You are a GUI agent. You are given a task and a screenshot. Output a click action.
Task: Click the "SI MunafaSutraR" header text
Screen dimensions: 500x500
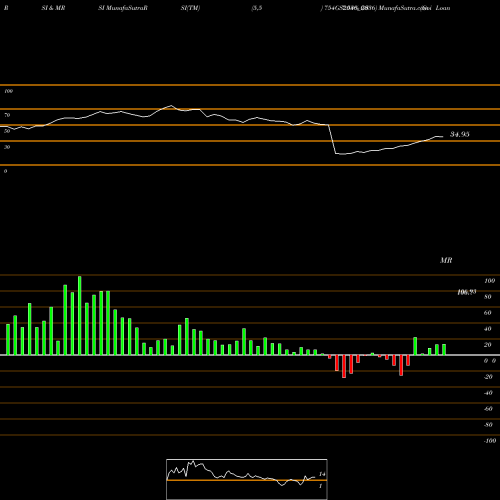(123, 8)
